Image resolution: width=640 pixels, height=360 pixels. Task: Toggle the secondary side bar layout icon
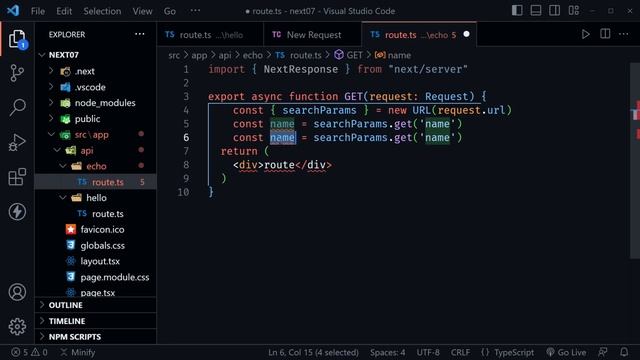coord(554,10)
